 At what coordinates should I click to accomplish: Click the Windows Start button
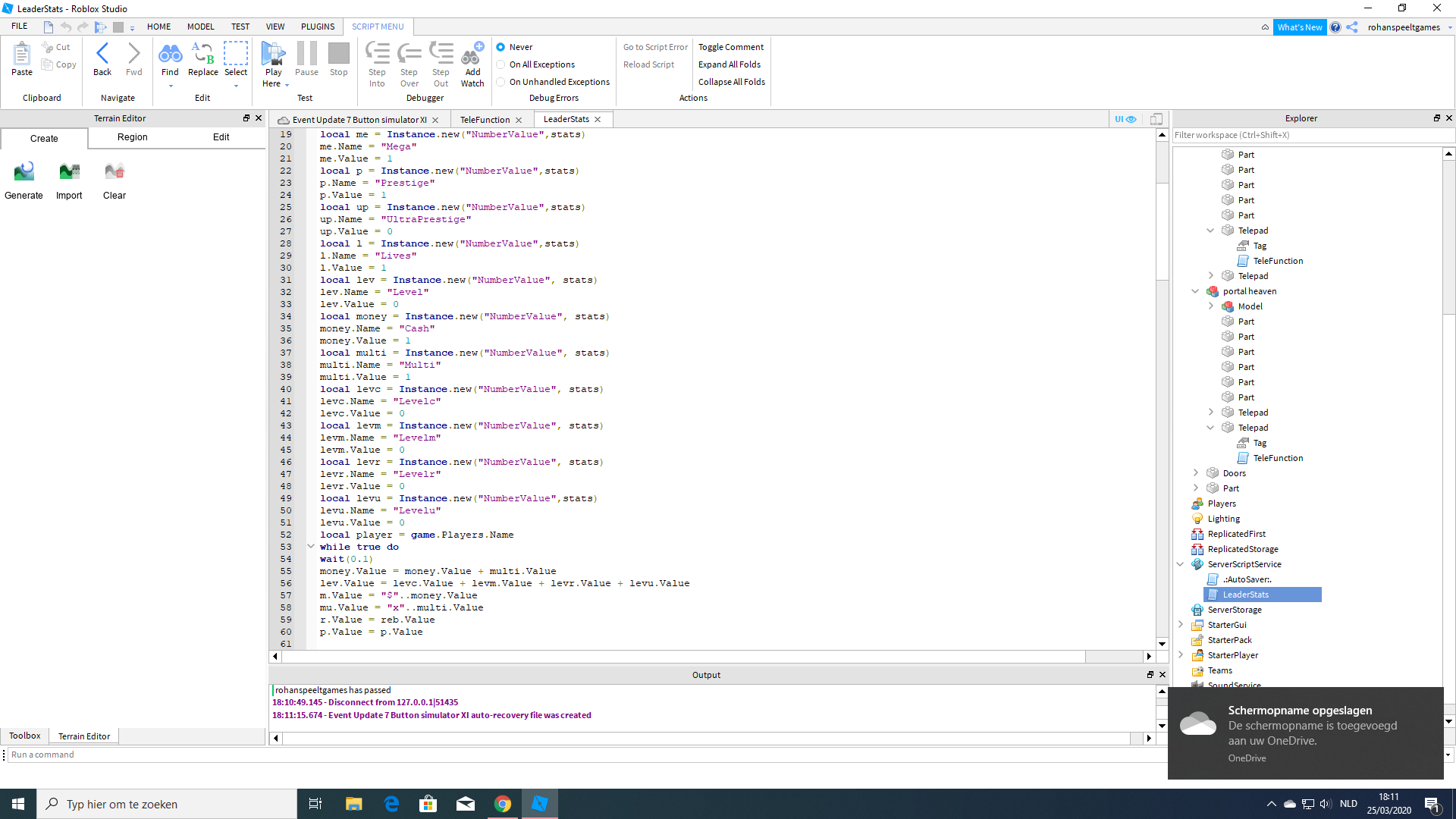point(18,804)
